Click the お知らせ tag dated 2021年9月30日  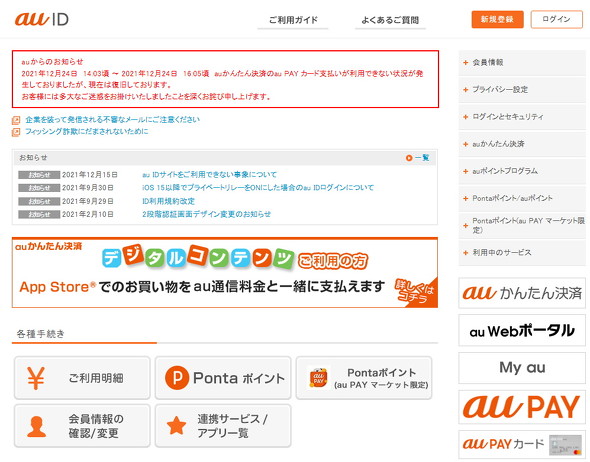coord(39,188)
